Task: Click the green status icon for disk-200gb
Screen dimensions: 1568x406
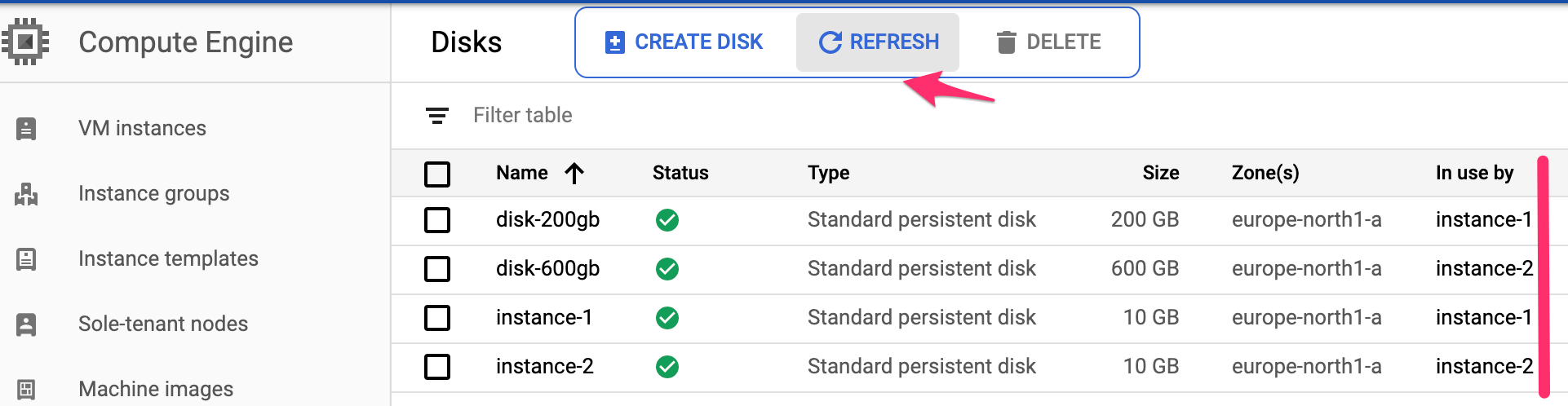Action: pyautogui.click(x=667, y=220)
